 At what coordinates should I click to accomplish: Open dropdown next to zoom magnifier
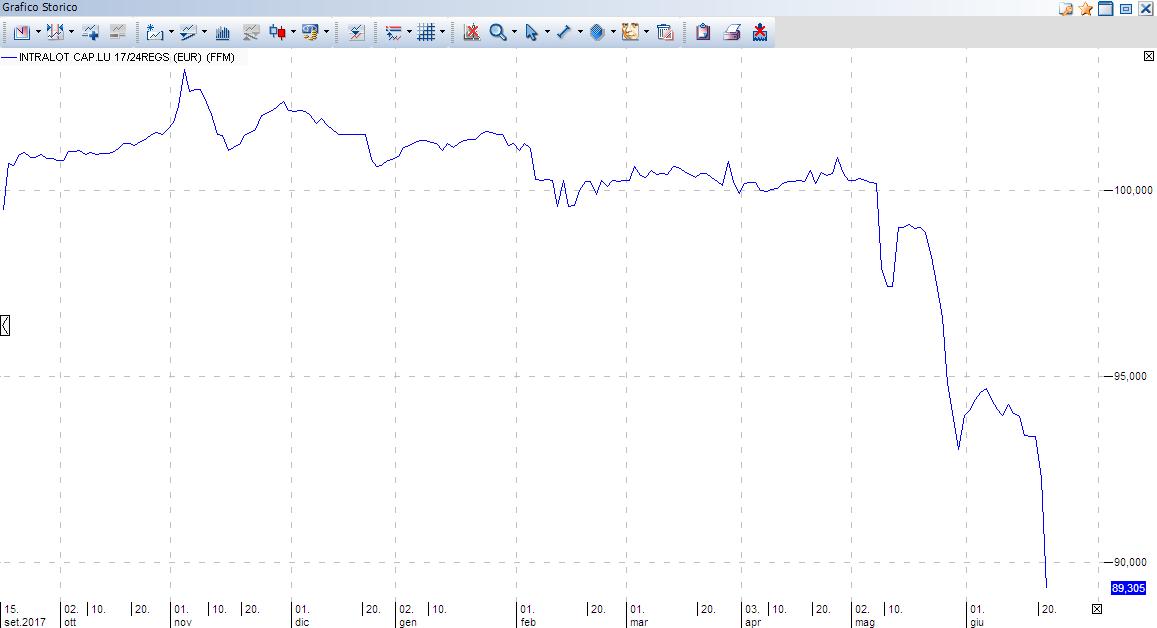point(514,32)
